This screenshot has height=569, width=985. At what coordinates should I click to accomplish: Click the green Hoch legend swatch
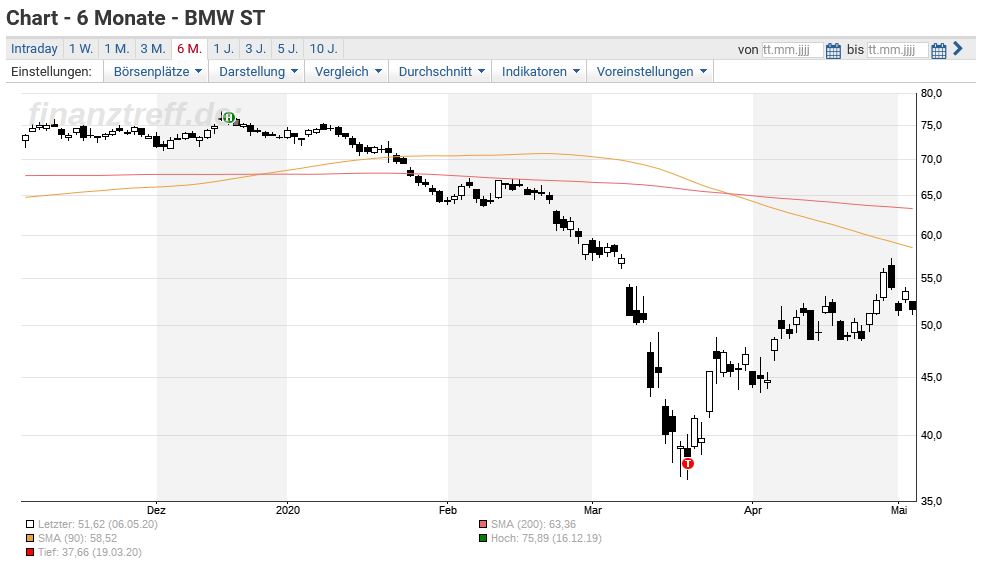[x=482, y=538]
